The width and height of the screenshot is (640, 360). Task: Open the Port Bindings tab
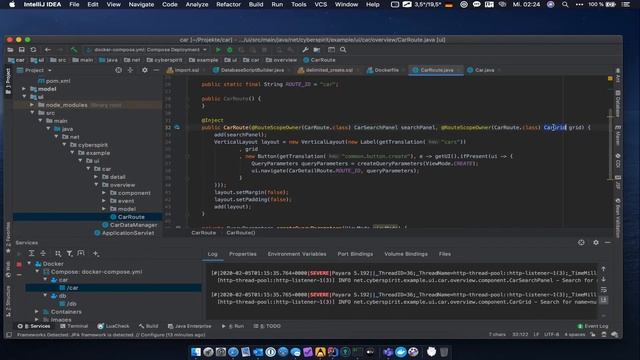coord(355,254)
